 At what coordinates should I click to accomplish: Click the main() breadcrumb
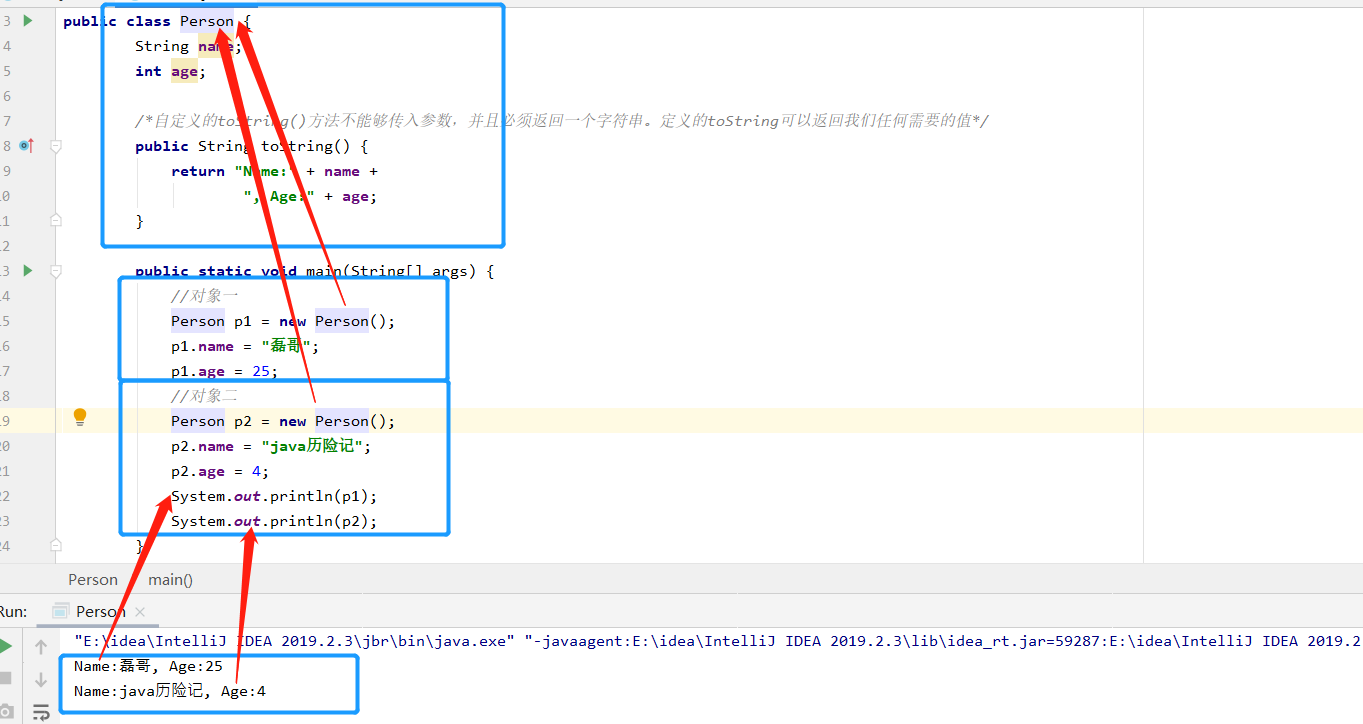(171, 579)
